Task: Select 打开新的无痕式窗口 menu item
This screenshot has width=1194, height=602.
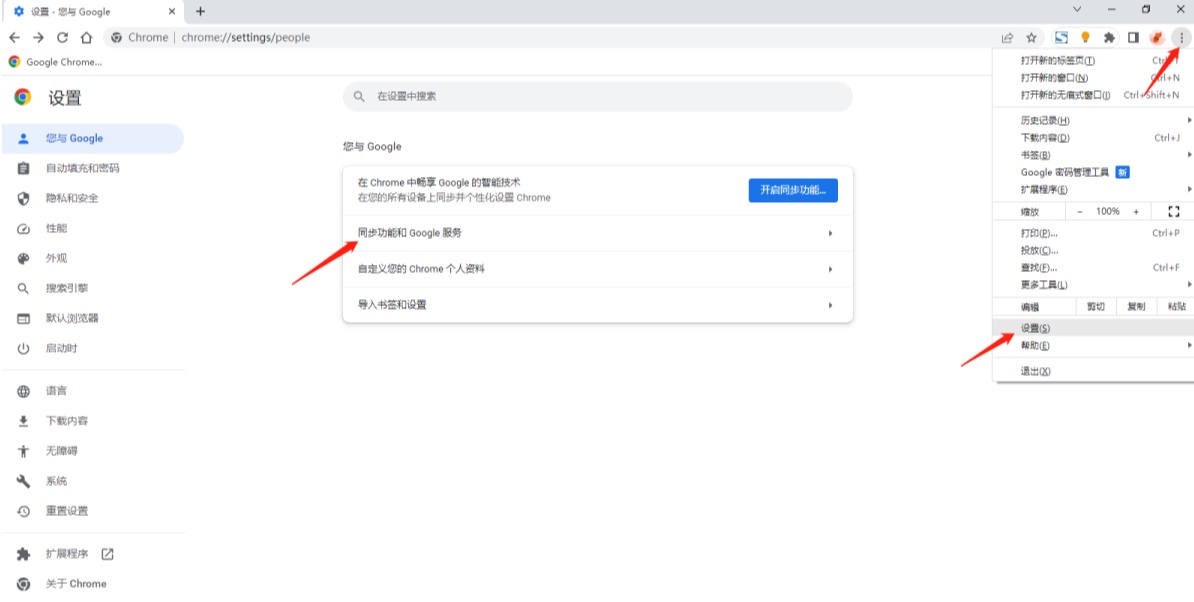Action: (x=1093, y=95)
